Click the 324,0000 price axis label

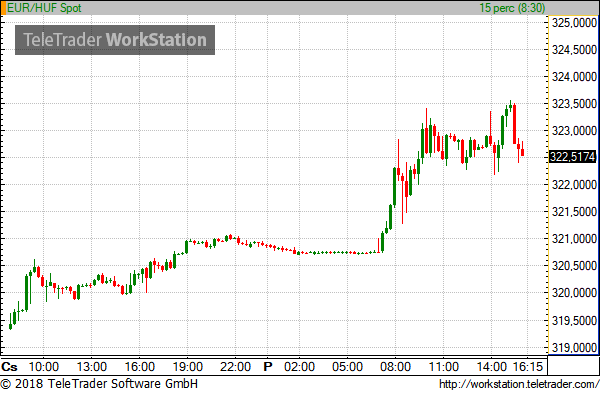coord(574,77)
